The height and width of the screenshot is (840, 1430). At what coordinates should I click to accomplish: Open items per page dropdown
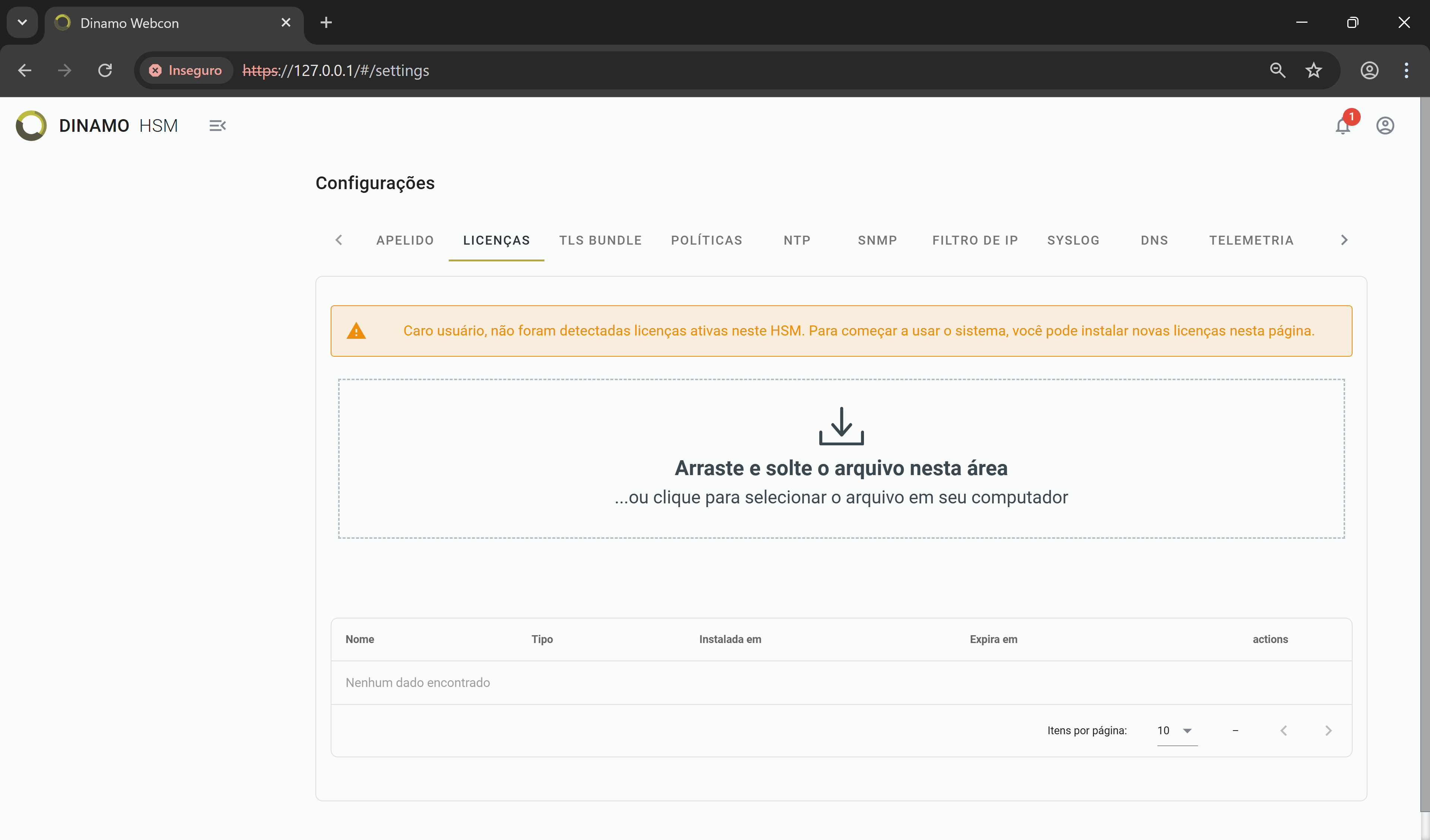click(x=1177, y=731)
